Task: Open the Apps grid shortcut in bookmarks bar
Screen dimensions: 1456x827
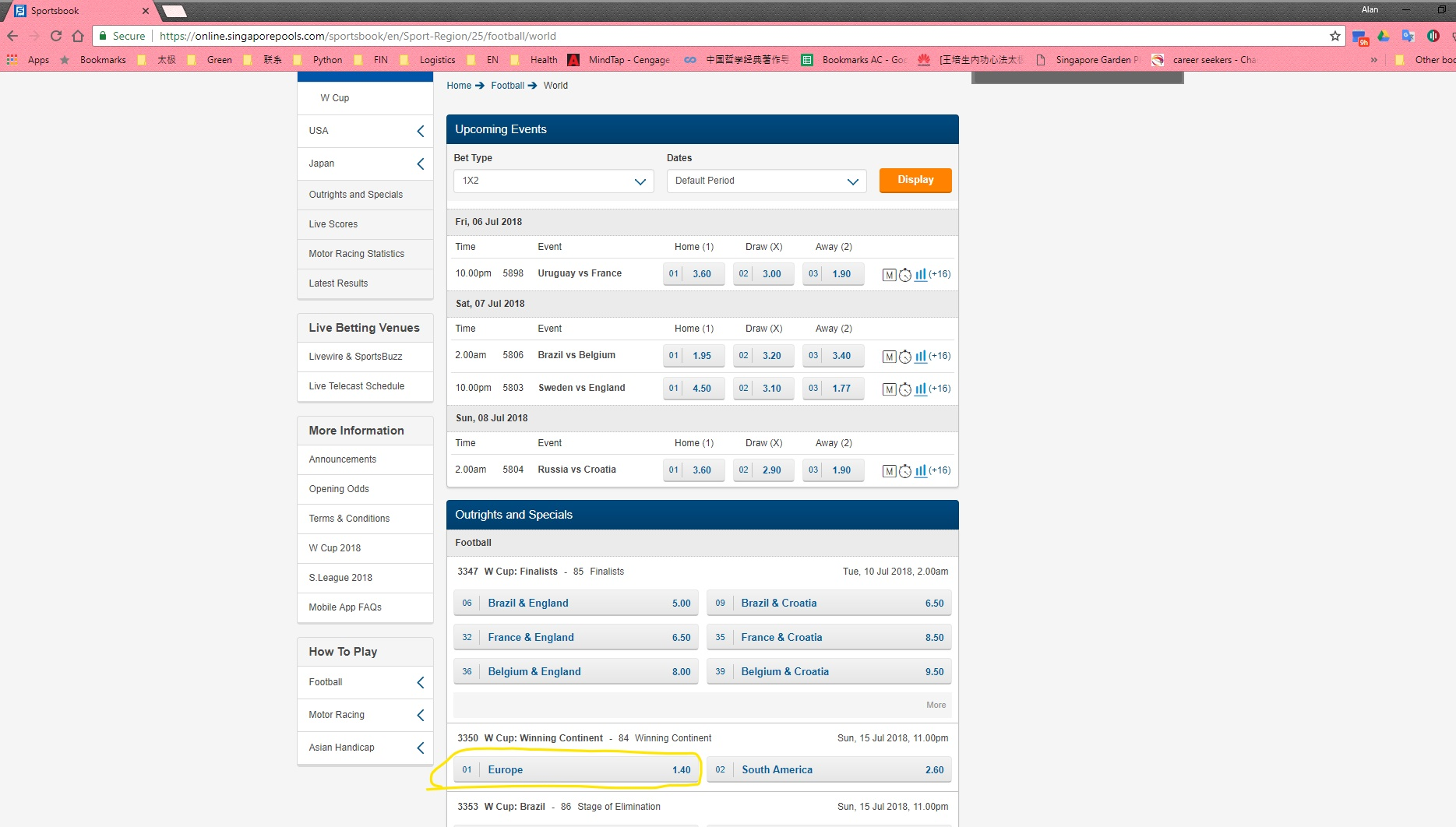Action: point(28,60)
